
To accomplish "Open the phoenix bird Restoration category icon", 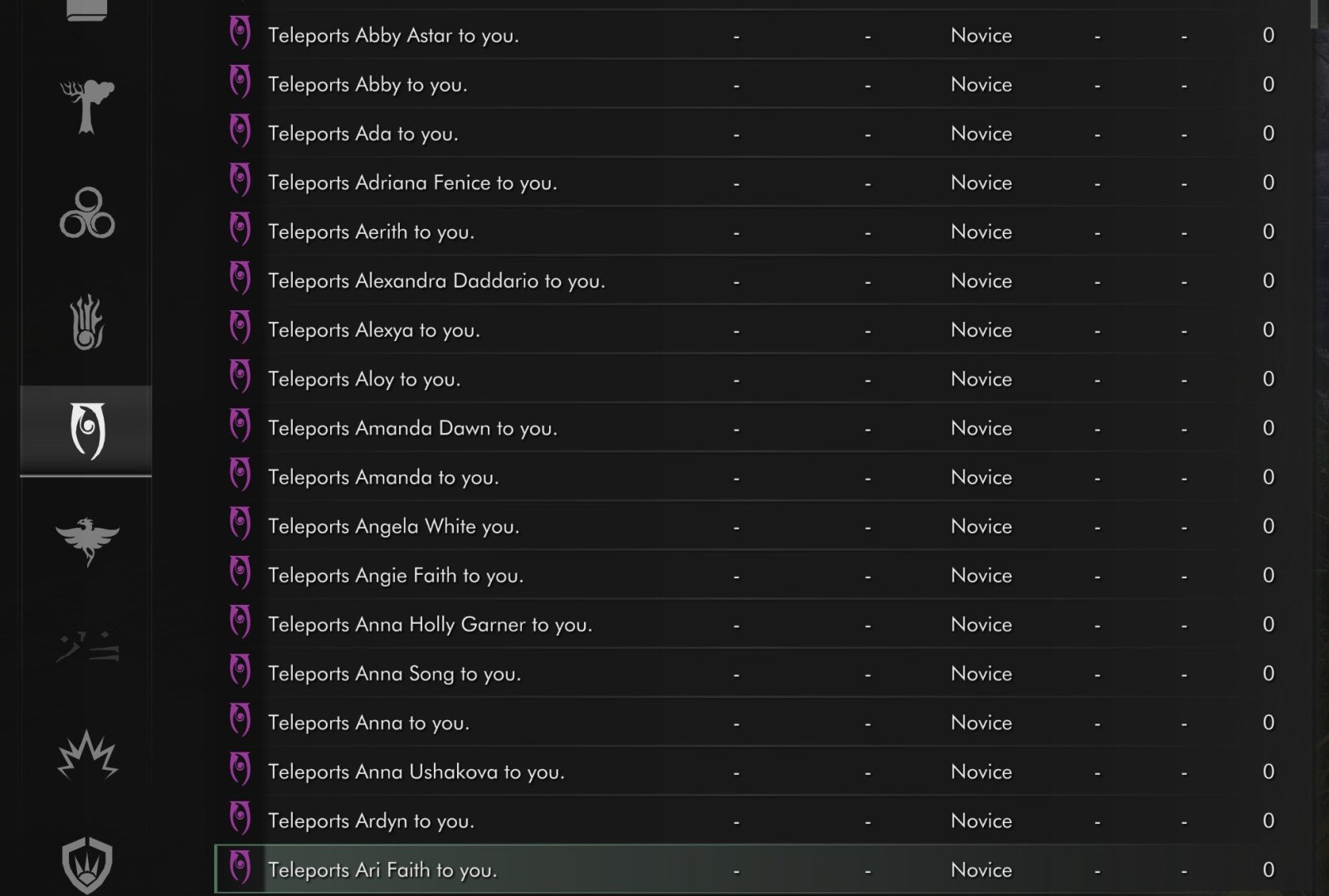I will click(86, 539).
